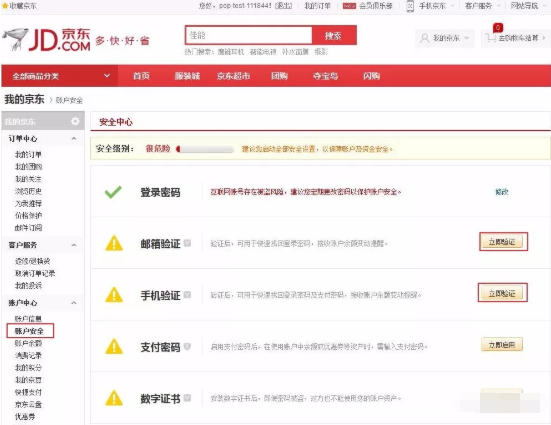The width and height of the screenshot is (551, 425).
Task: Open 我的关注 in the sidebar
Action: click(x=28, y=179)
